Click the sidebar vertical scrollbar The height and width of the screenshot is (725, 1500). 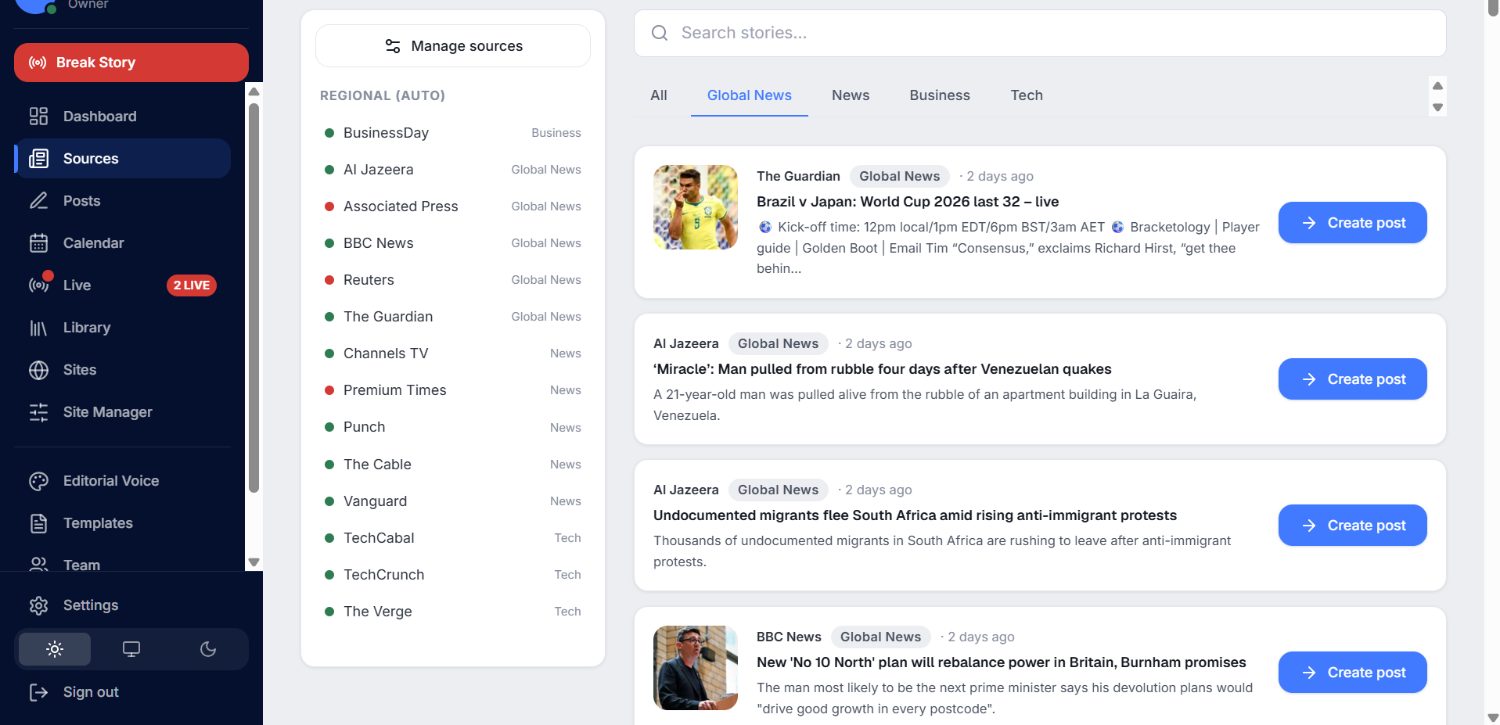pyautogui.click(x=254, y=300)
